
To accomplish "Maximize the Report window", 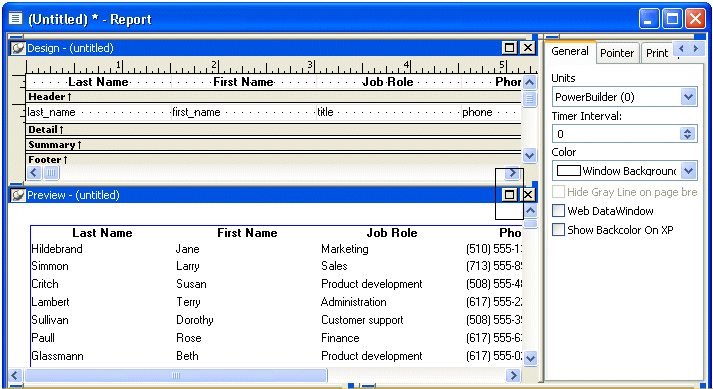I will (x=672, y=19).
